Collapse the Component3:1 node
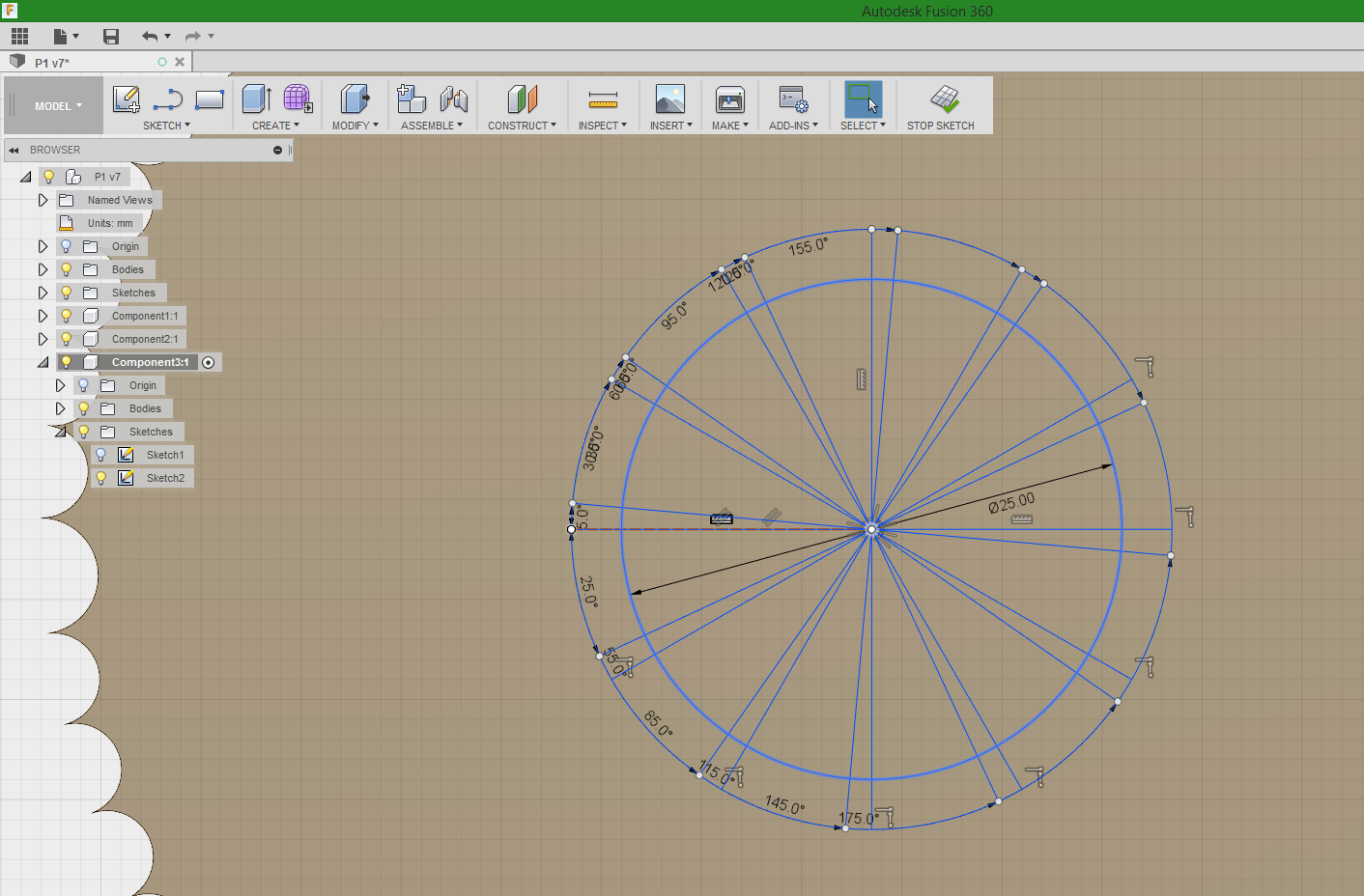The image size is (1364, 896). (x=43, y=362)
